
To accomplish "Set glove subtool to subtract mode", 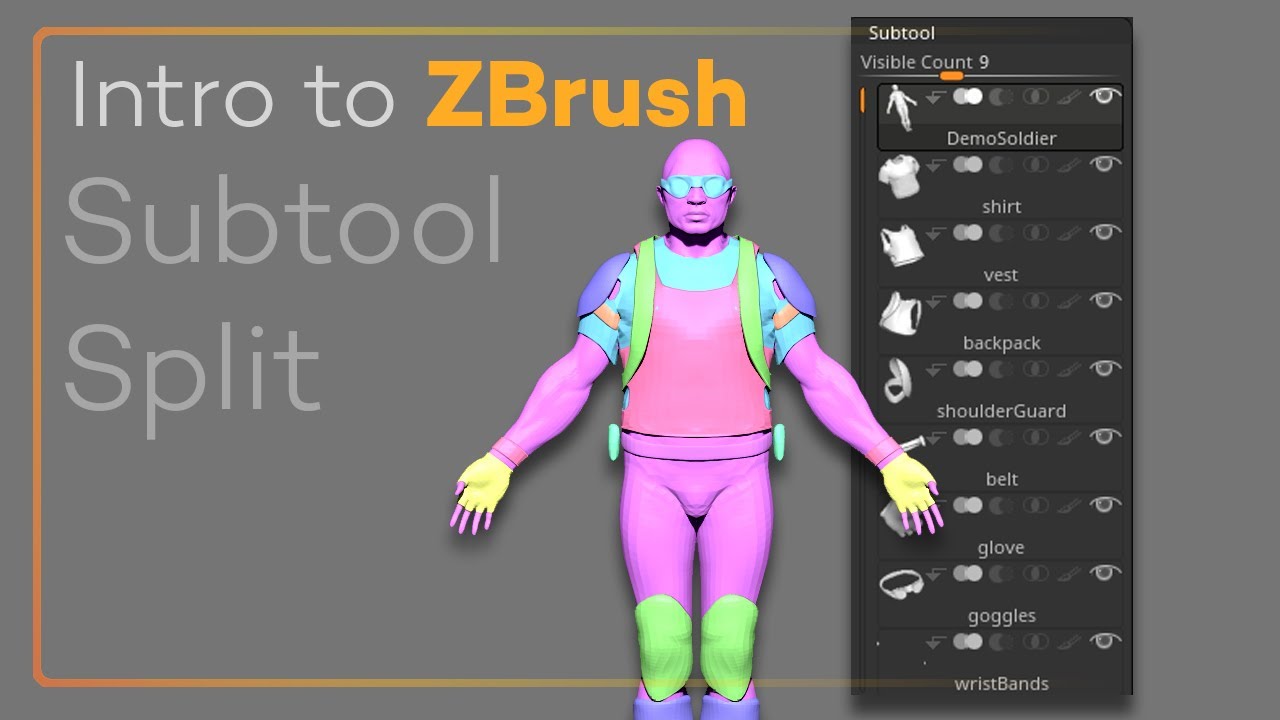I will coord(1002,505).
